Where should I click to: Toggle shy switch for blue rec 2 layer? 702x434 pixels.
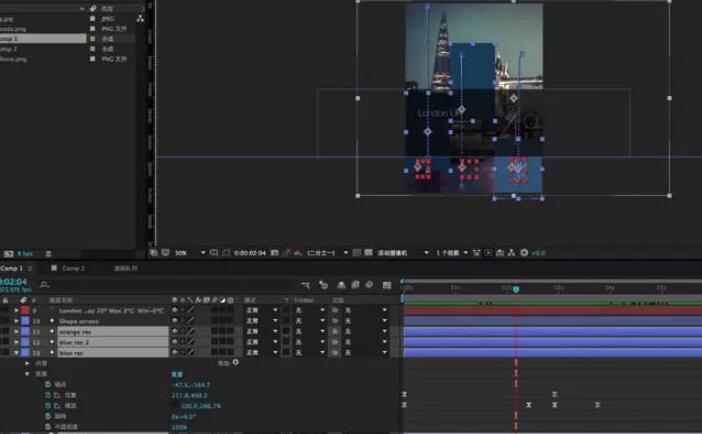tap(175, 342)
